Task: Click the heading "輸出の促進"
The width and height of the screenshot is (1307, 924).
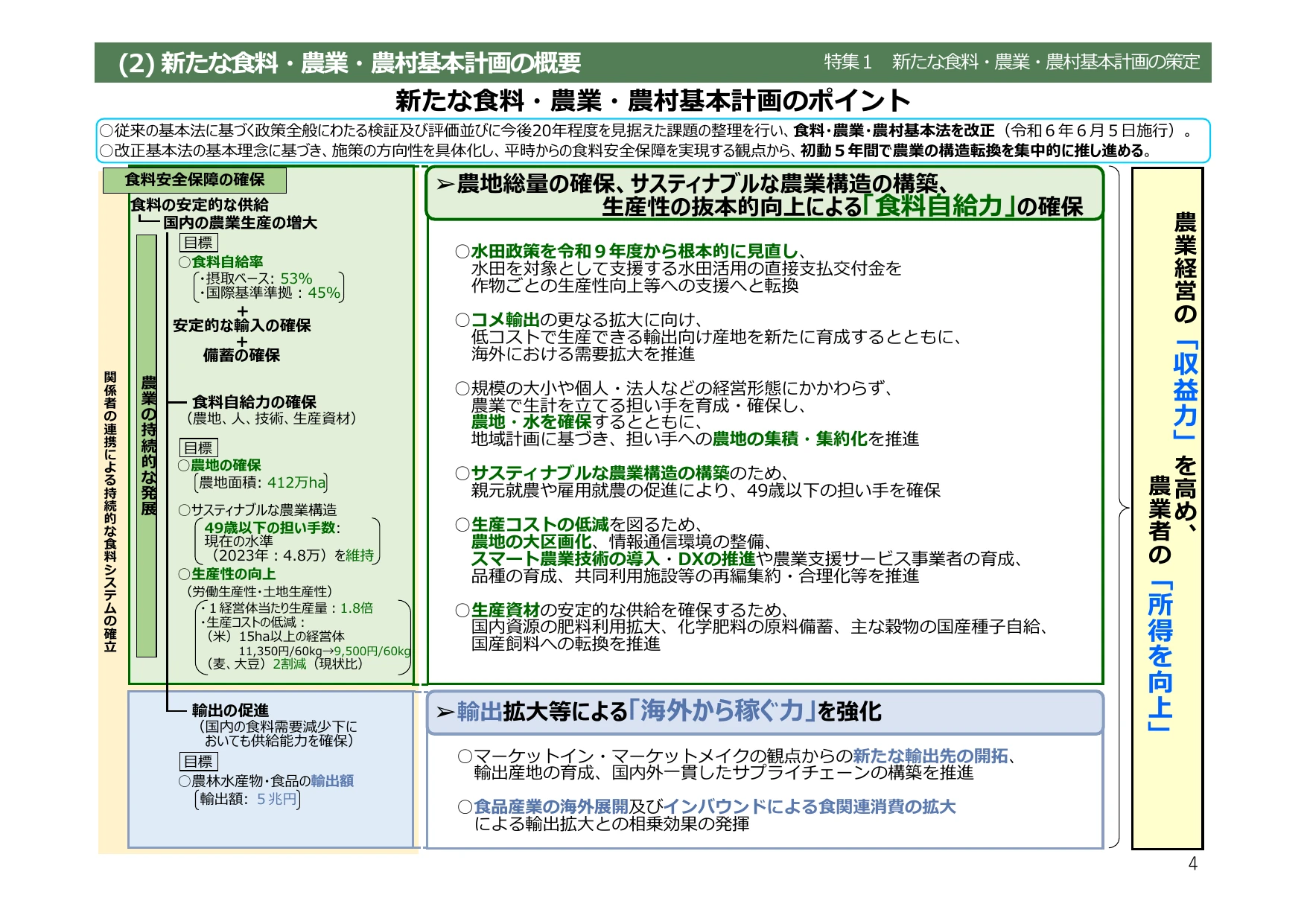Action: pos(230,710)
